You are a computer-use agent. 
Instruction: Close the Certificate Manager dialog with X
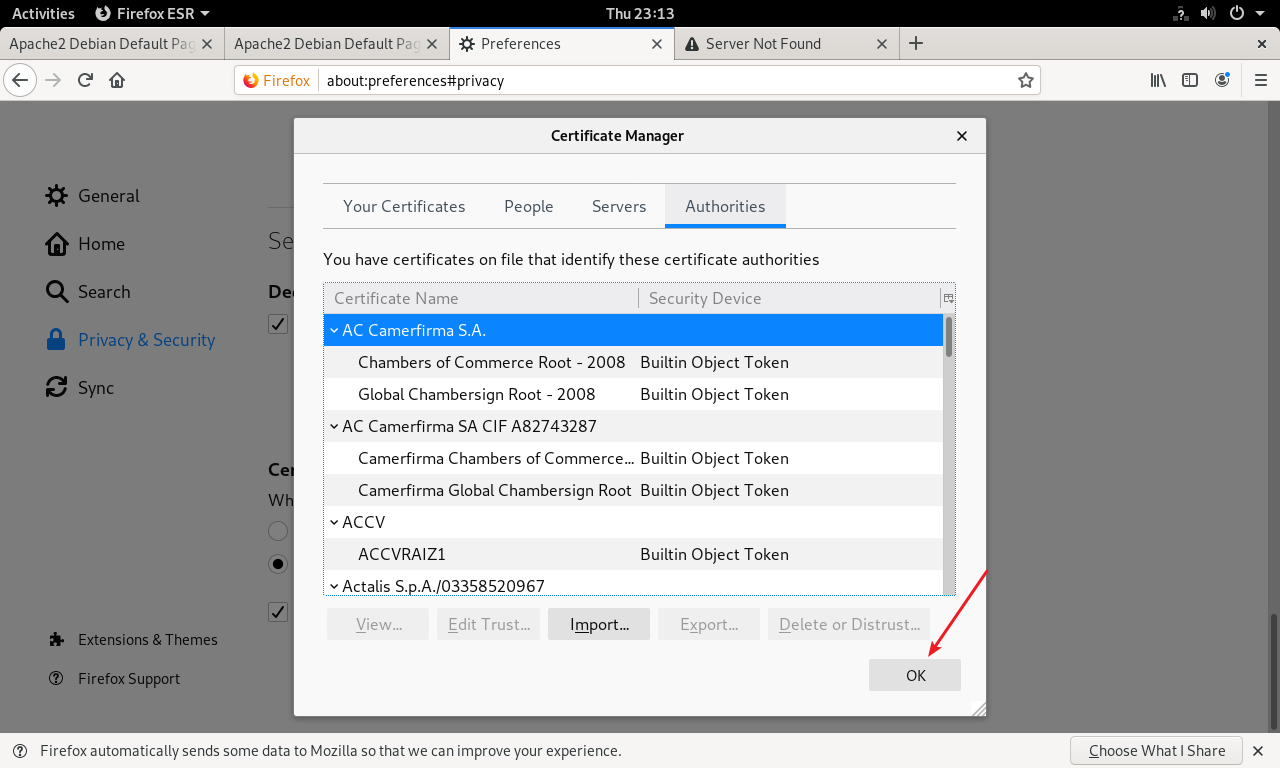pos(962,136)
